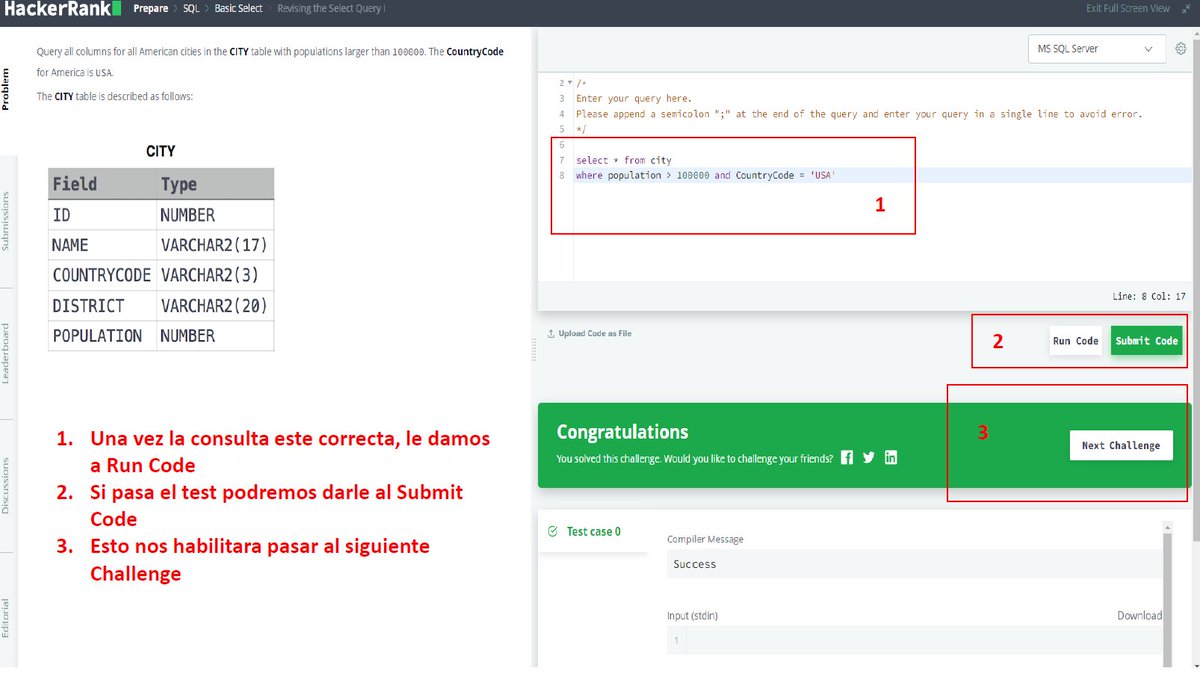Click the 'NAME' field cell
1200x674 pixels.
coord(103,245)
